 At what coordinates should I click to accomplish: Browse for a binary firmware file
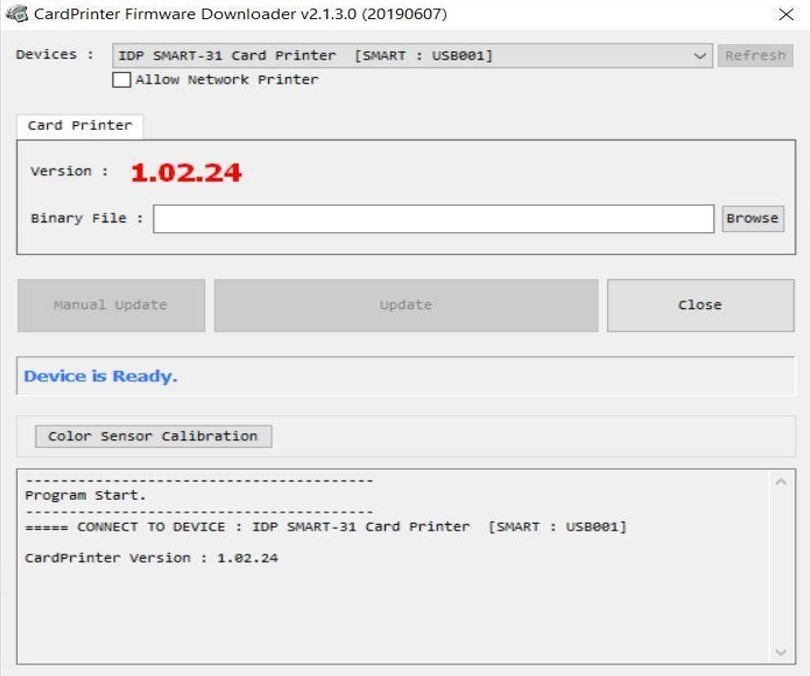(x=752, y=218)
